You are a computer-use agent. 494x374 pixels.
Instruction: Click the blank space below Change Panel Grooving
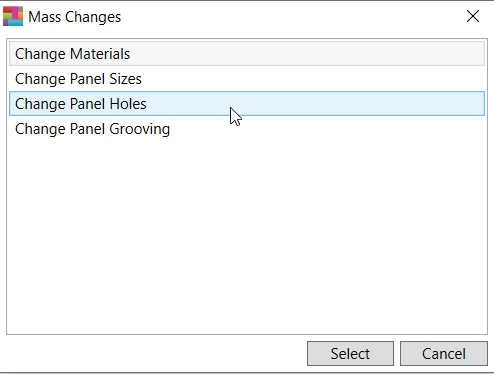pos(247,237)
